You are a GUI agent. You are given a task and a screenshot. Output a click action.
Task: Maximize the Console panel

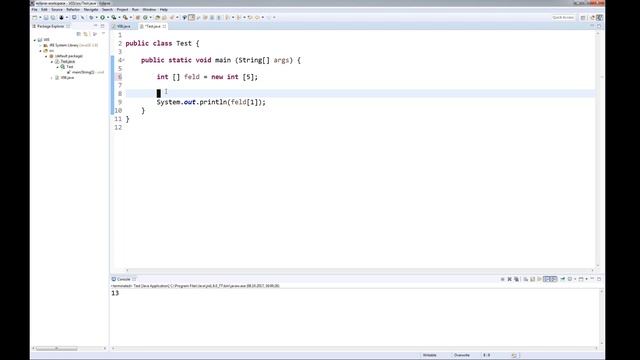click(599, 279)
